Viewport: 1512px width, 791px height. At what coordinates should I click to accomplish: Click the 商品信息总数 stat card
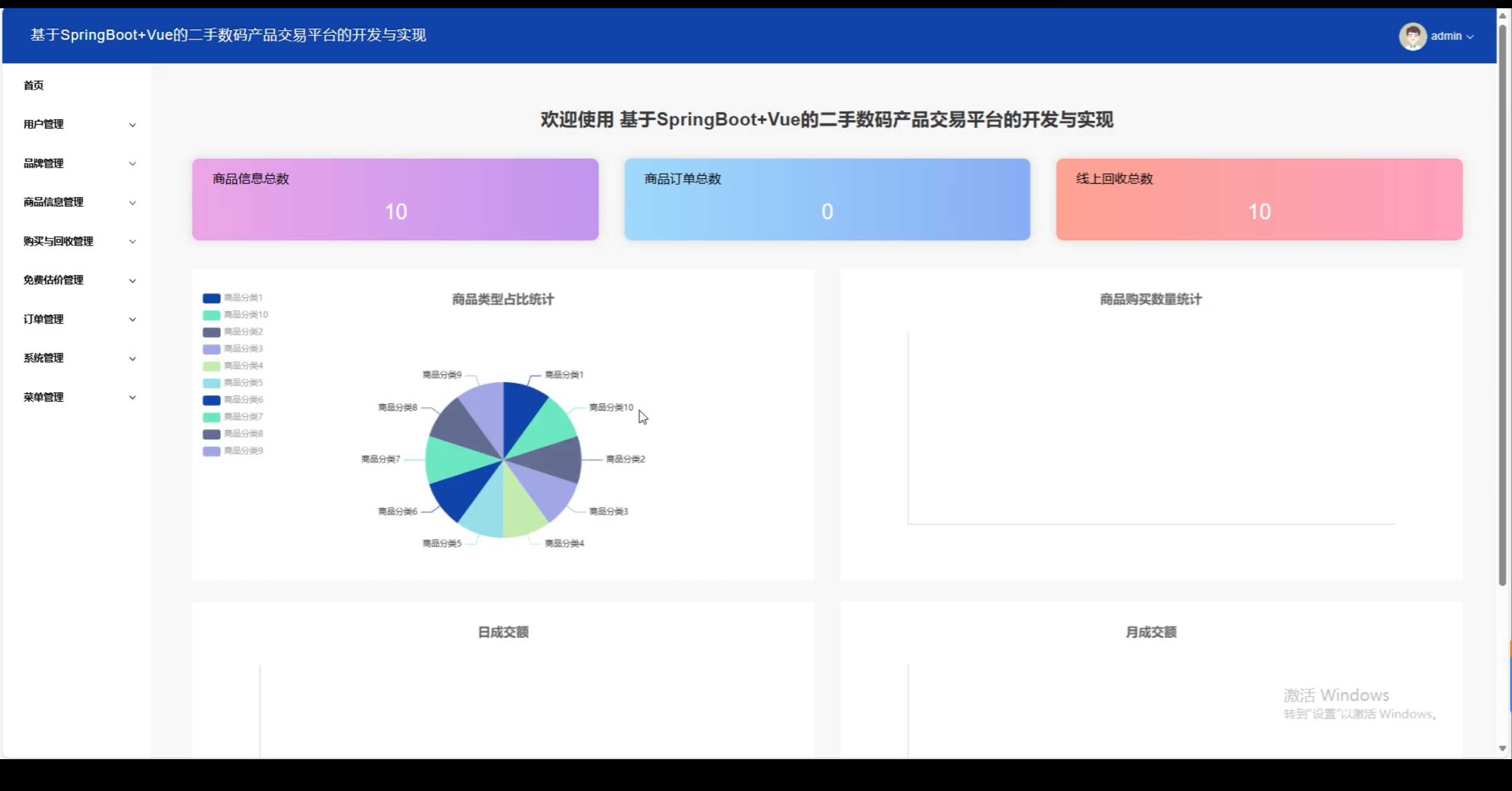[395, 199]
